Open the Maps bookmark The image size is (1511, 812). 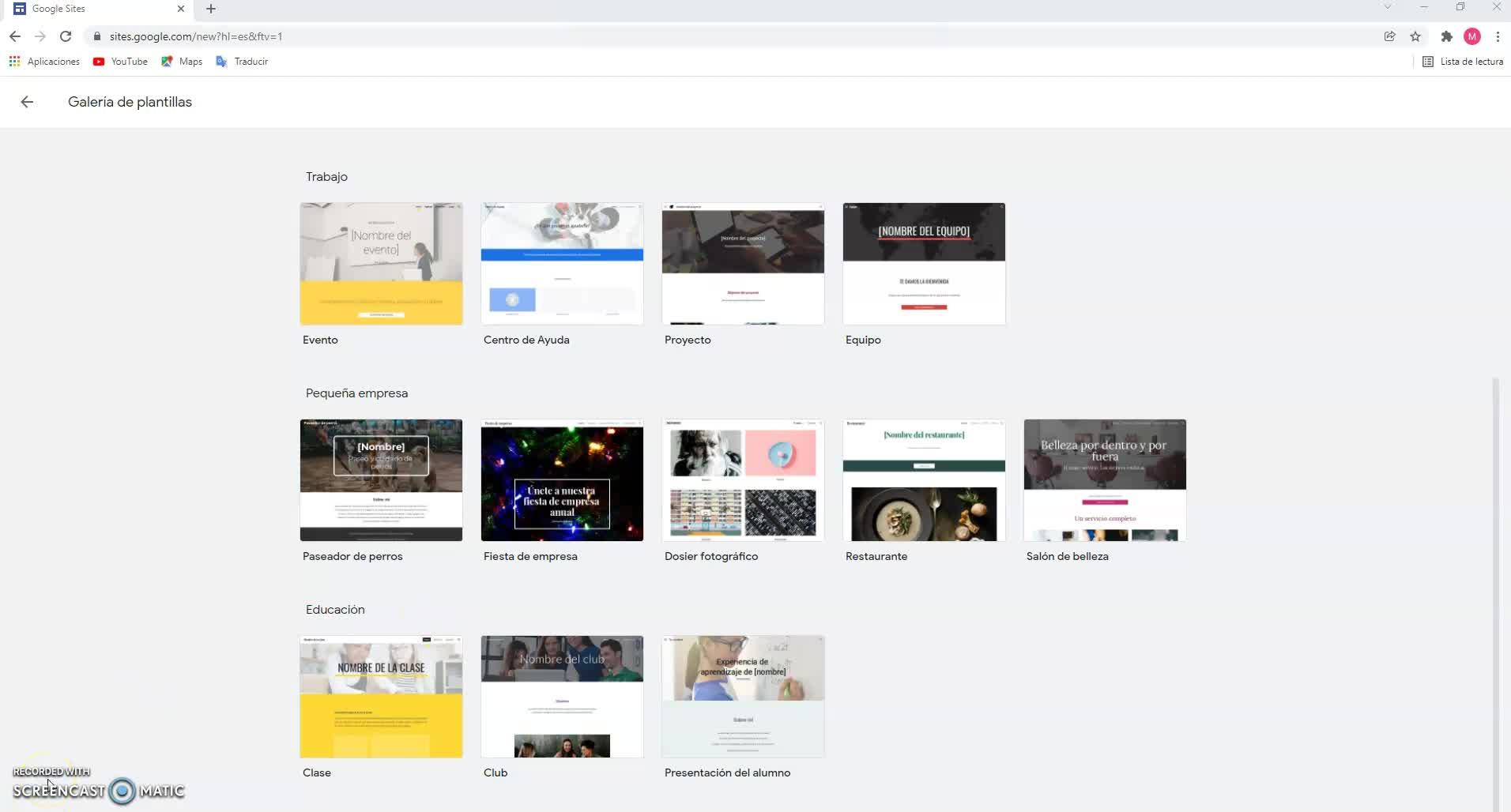182,62
